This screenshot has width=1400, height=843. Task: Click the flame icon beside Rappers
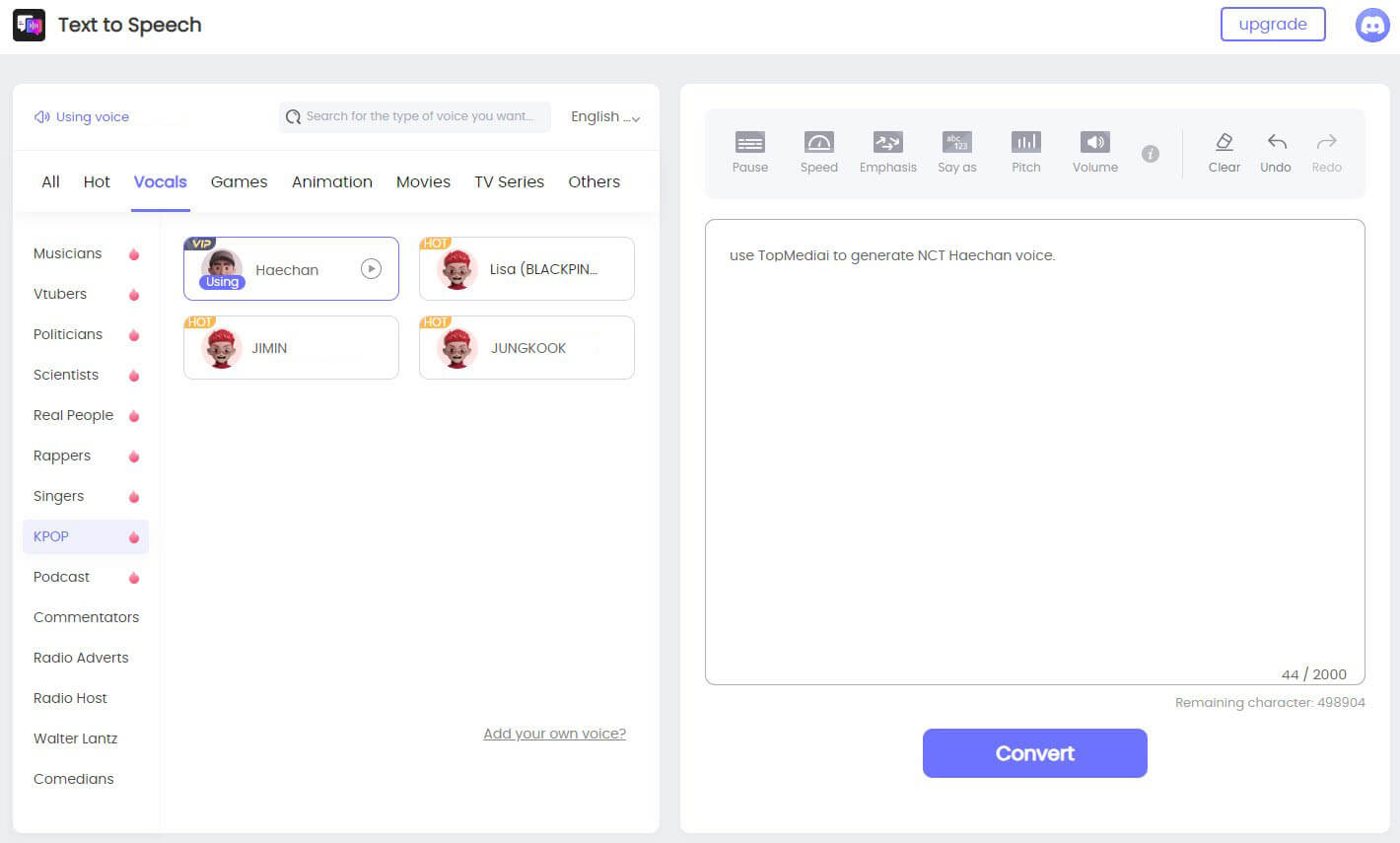pos(134,457)
